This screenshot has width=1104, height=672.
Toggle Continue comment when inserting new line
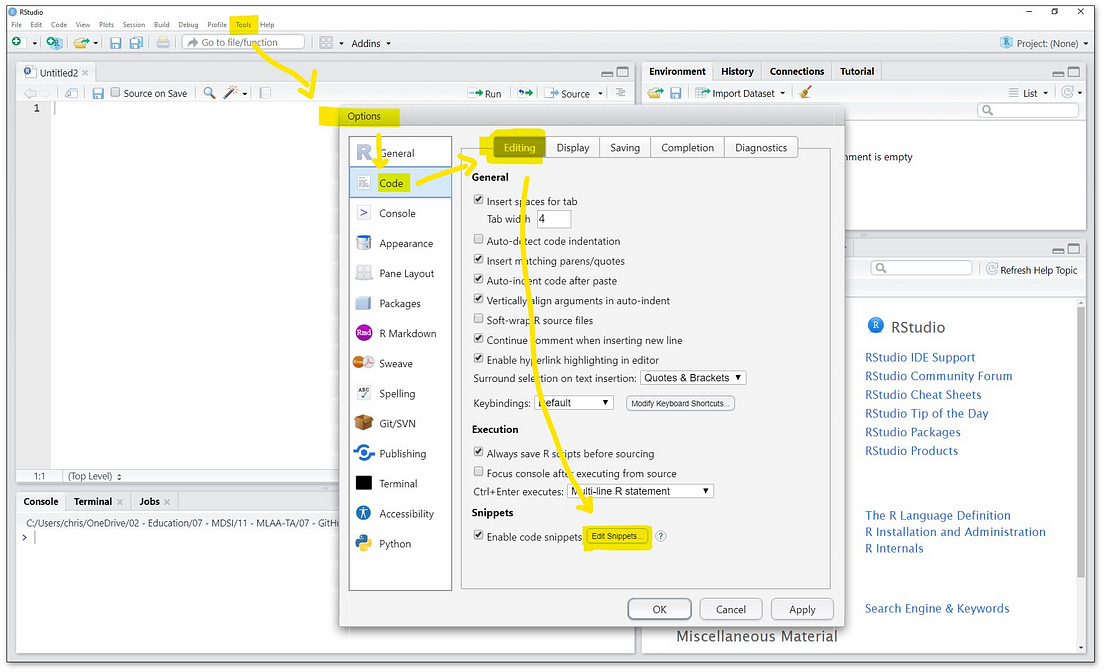479,338
